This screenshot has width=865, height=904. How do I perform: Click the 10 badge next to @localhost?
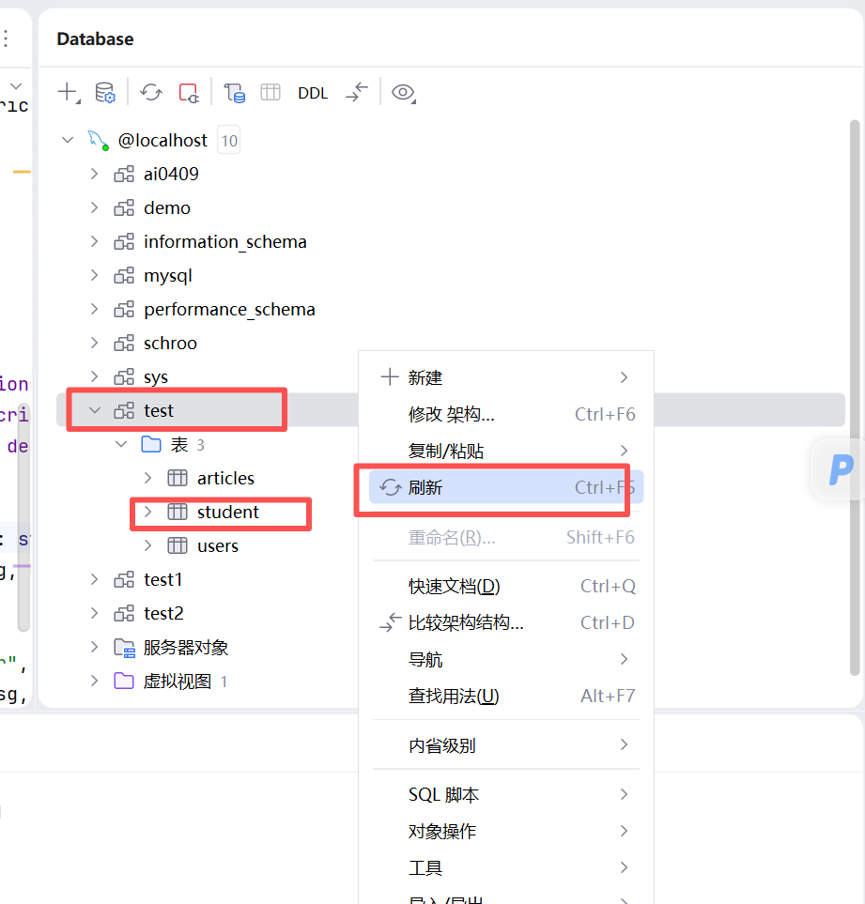(x=229, y=141)
